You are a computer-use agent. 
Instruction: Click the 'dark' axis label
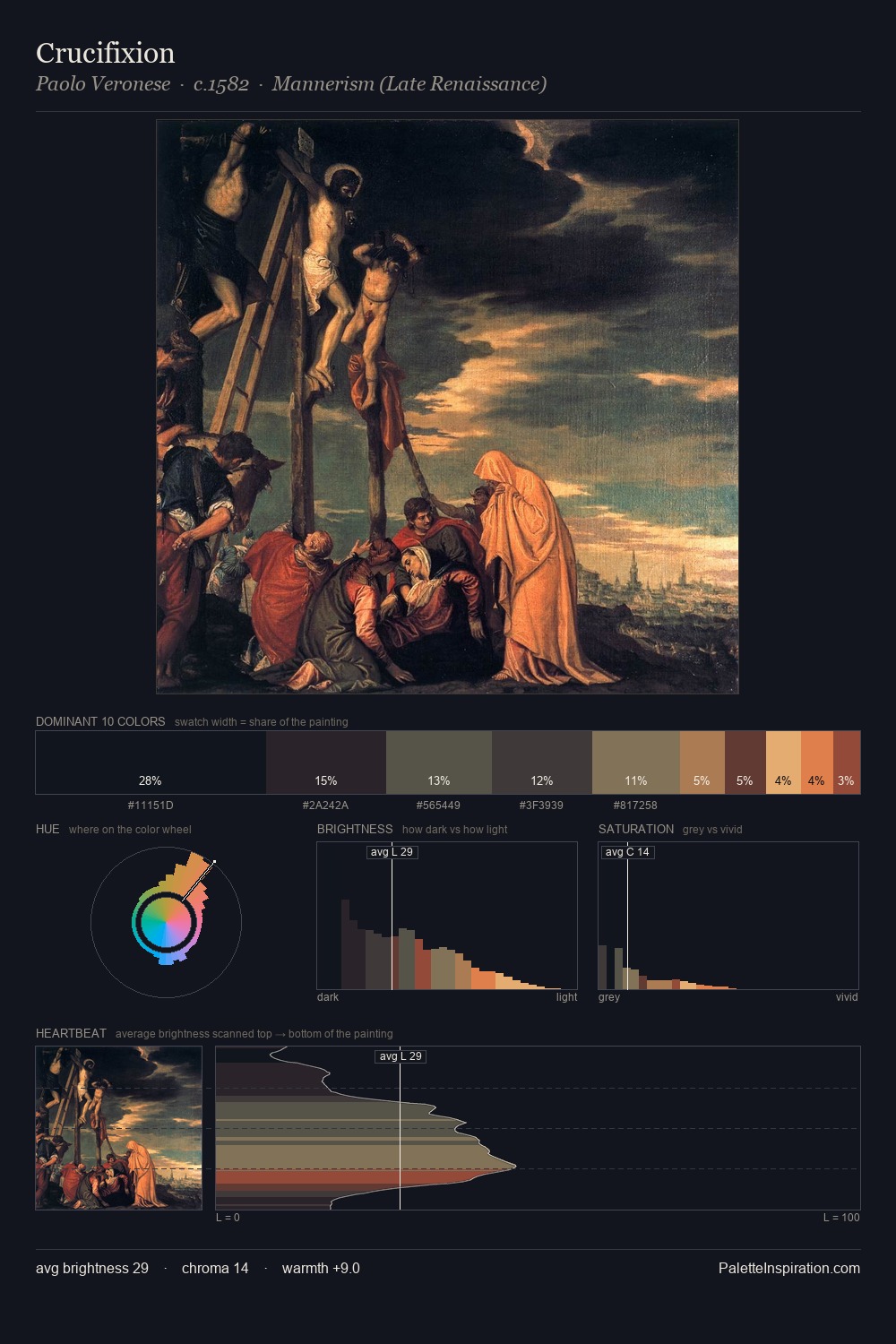(x=328, y=997)
